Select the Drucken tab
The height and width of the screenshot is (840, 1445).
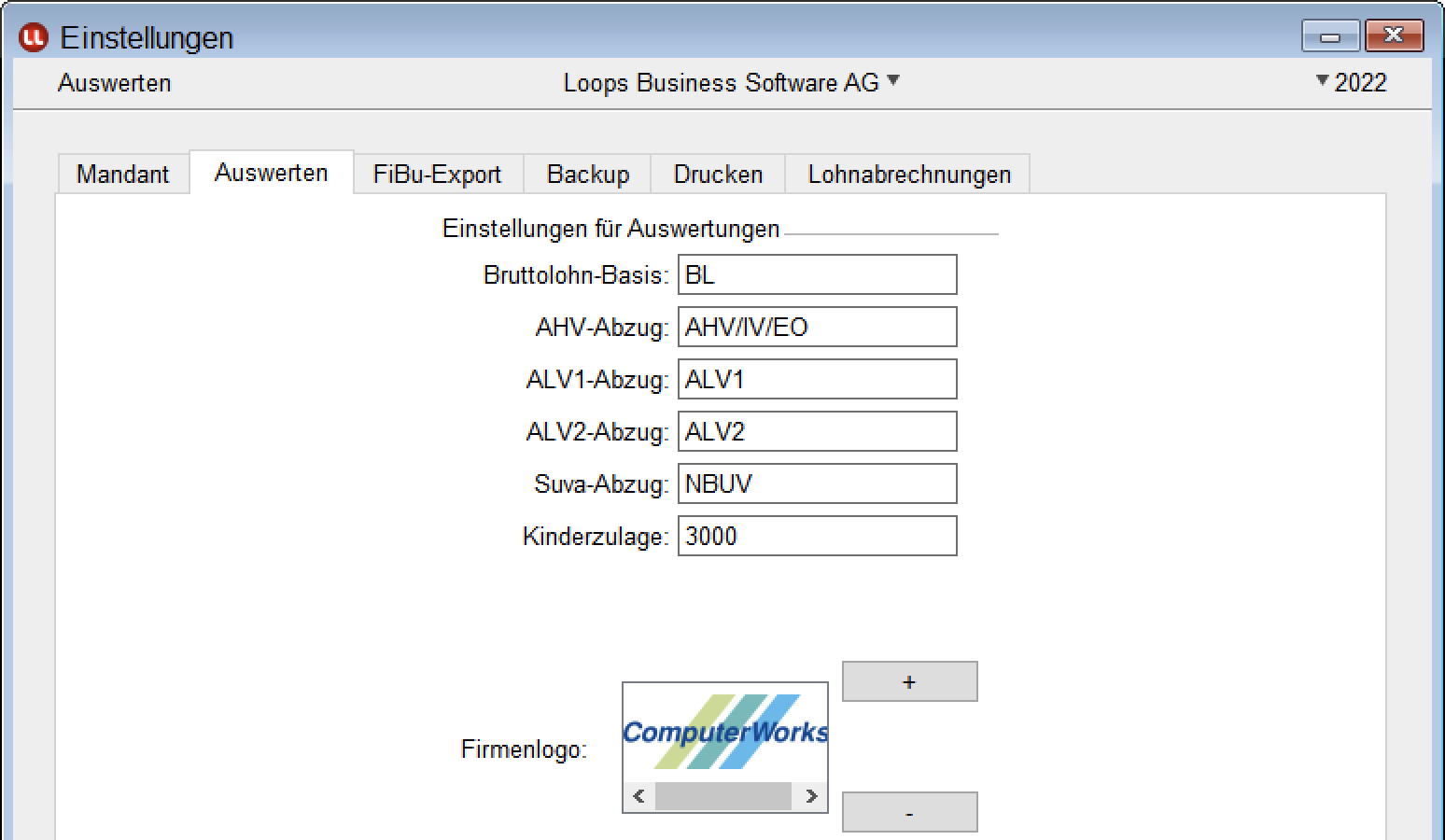coord(716,174)
